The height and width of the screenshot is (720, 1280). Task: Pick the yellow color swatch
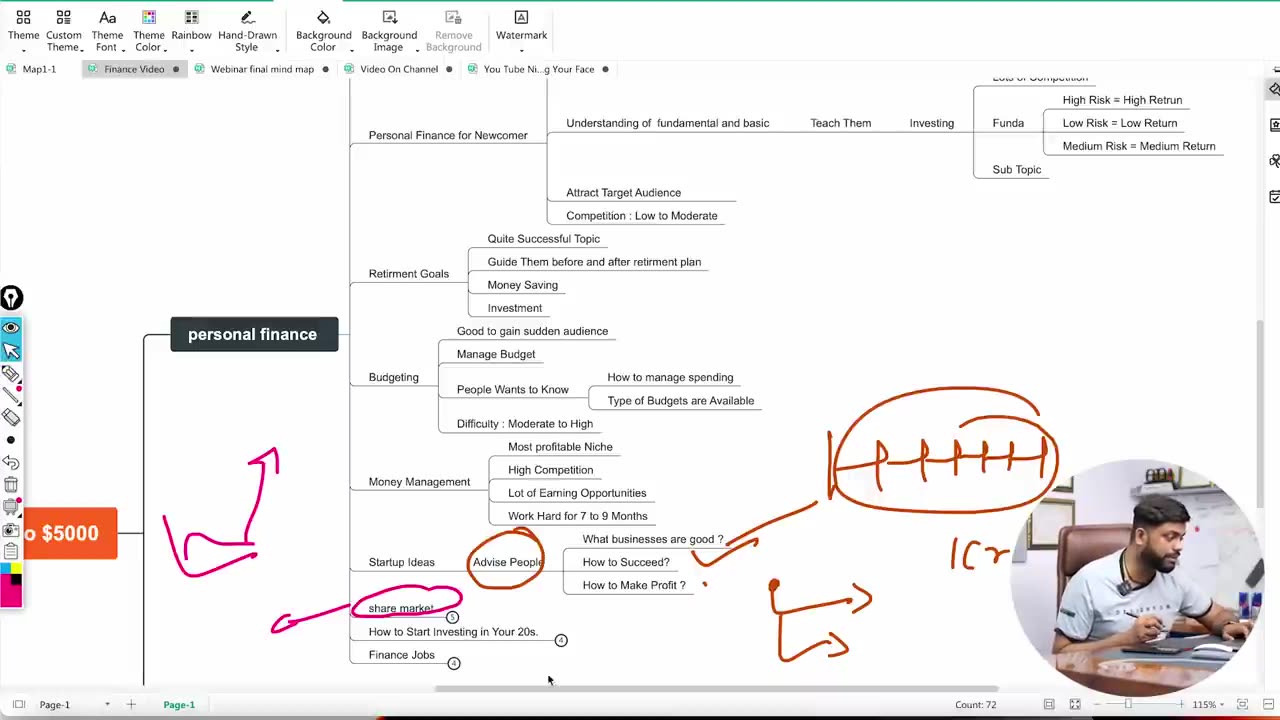[x=16, y=569]
